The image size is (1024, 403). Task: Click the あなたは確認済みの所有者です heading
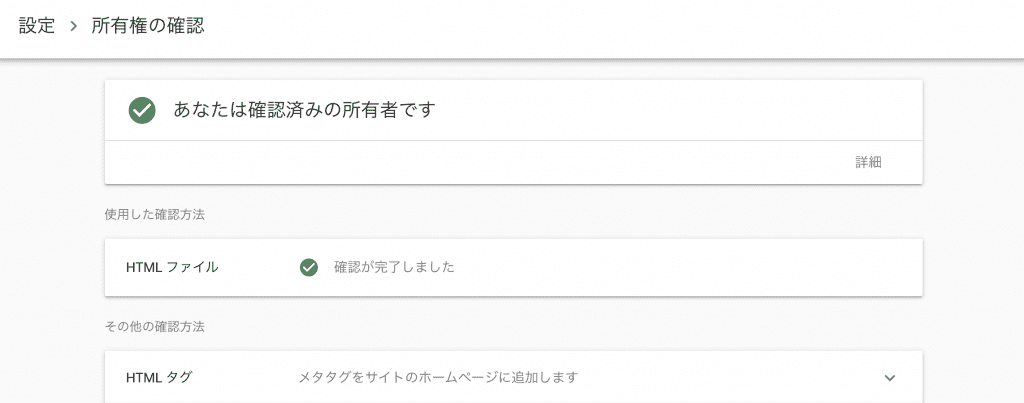tap(304, 110)
